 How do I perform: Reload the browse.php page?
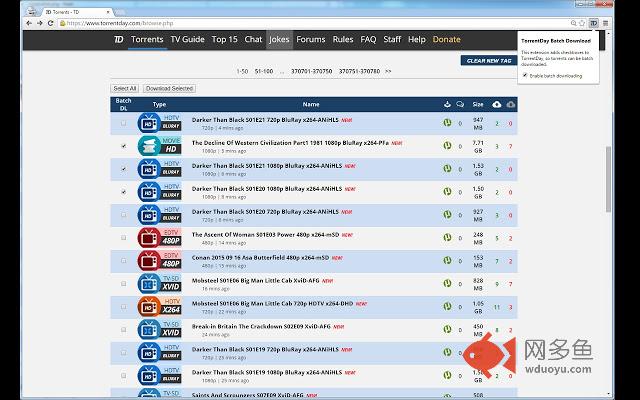[51, 23]
